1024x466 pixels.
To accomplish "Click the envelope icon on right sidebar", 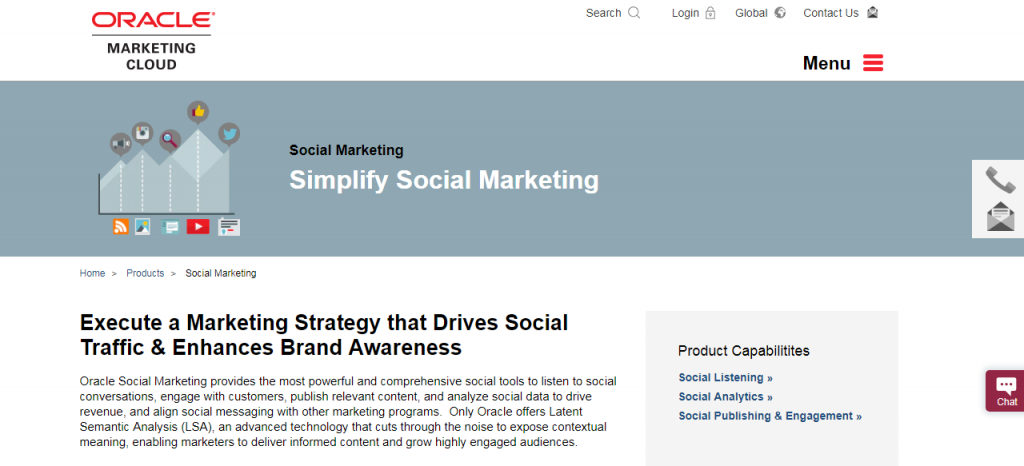I will pos(1000,217).
